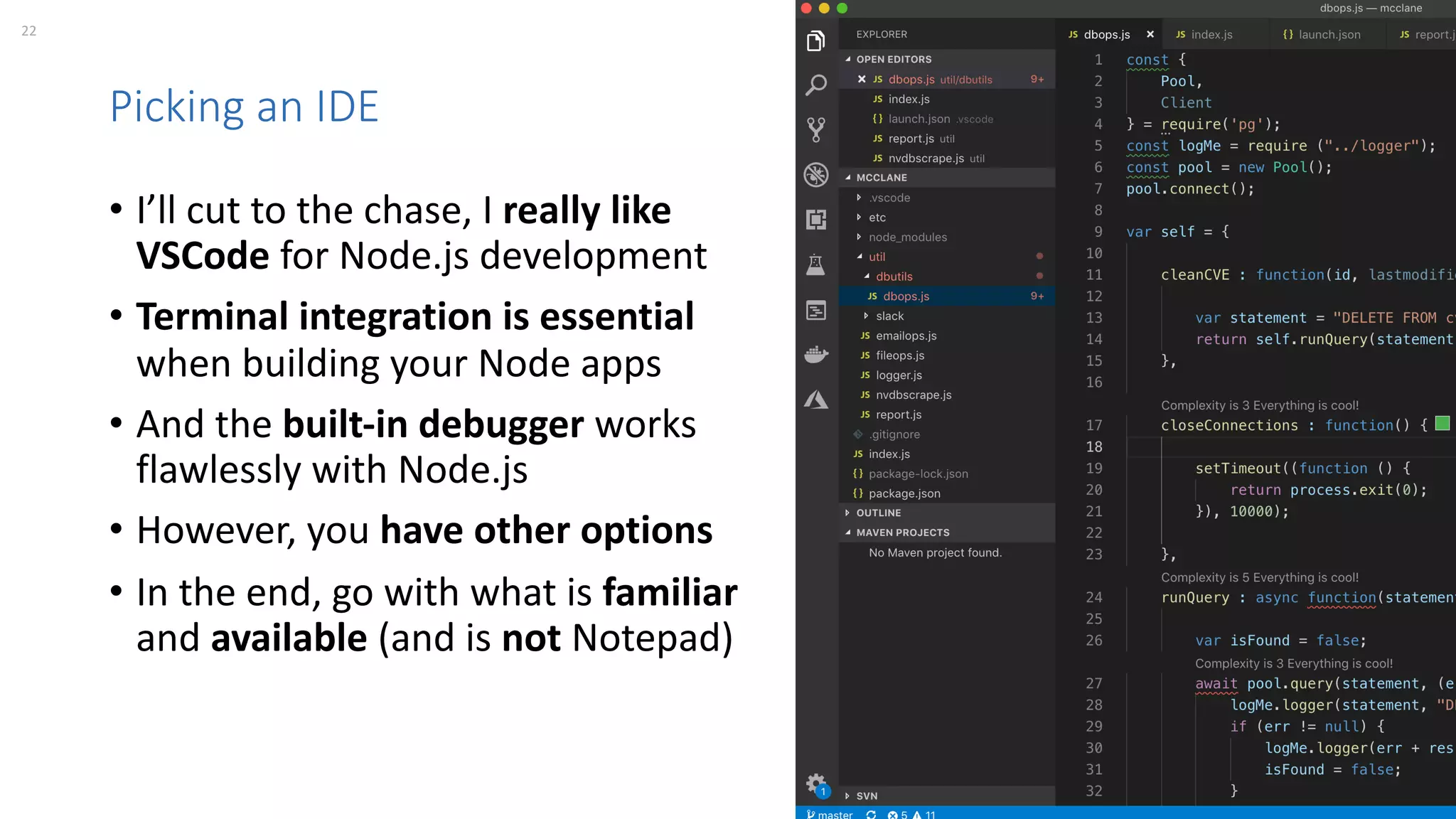The height and width of the screenshot is (819, 1456).
Task: Open the Source Control view icon
Action: (816, 129)
